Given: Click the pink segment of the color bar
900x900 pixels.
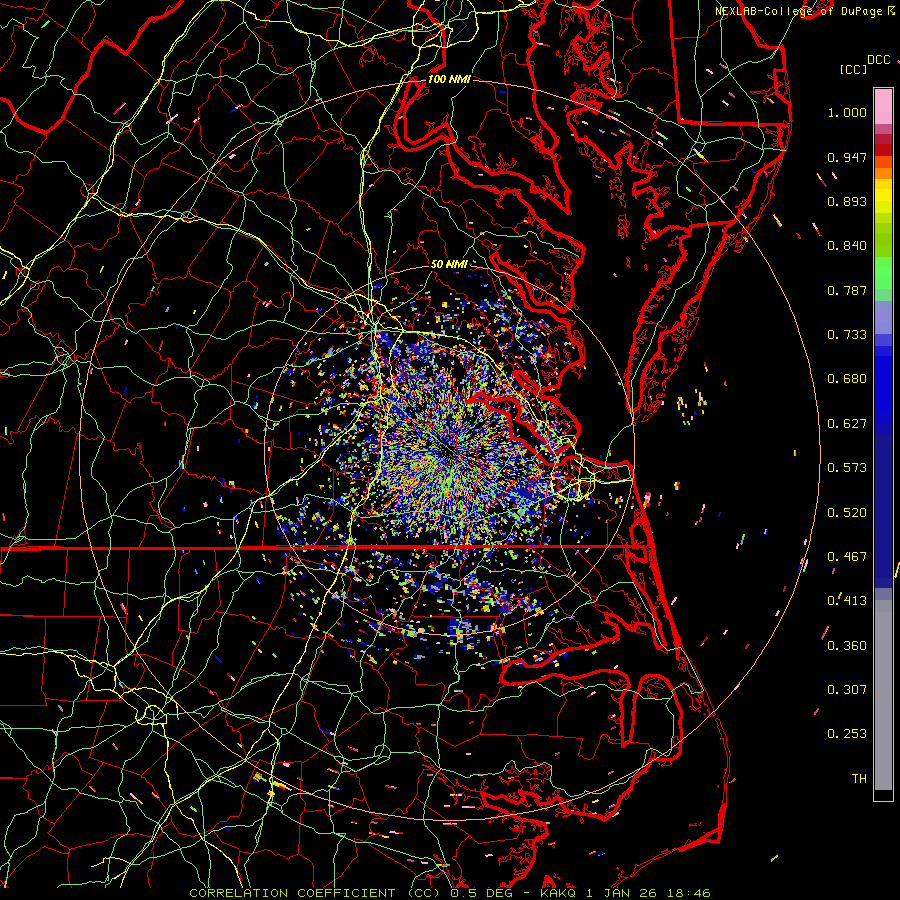Looking at the screenshot, I should pos(883,107).
